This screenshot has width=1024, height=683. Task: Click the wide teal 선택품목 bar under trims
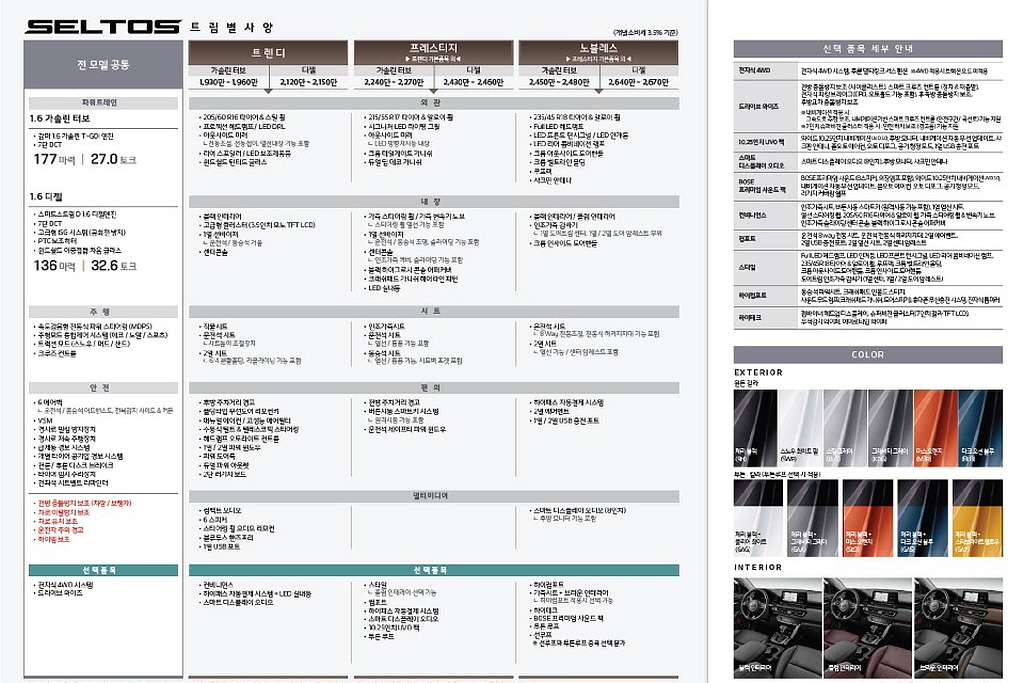(434, 570)
